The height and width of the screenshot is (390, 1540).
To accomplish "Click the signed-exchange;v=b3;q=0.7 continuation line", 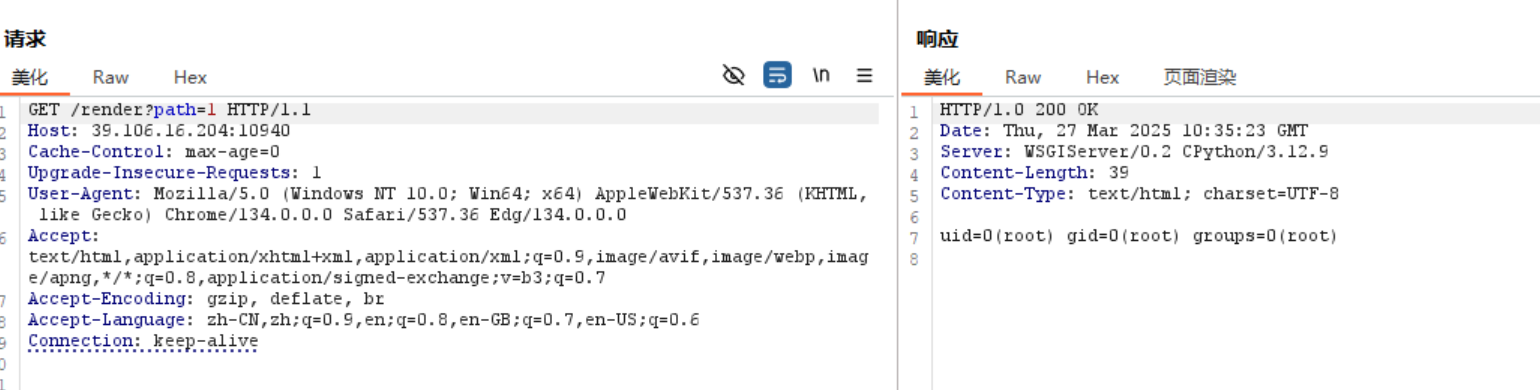I will (x=316, y=278).
